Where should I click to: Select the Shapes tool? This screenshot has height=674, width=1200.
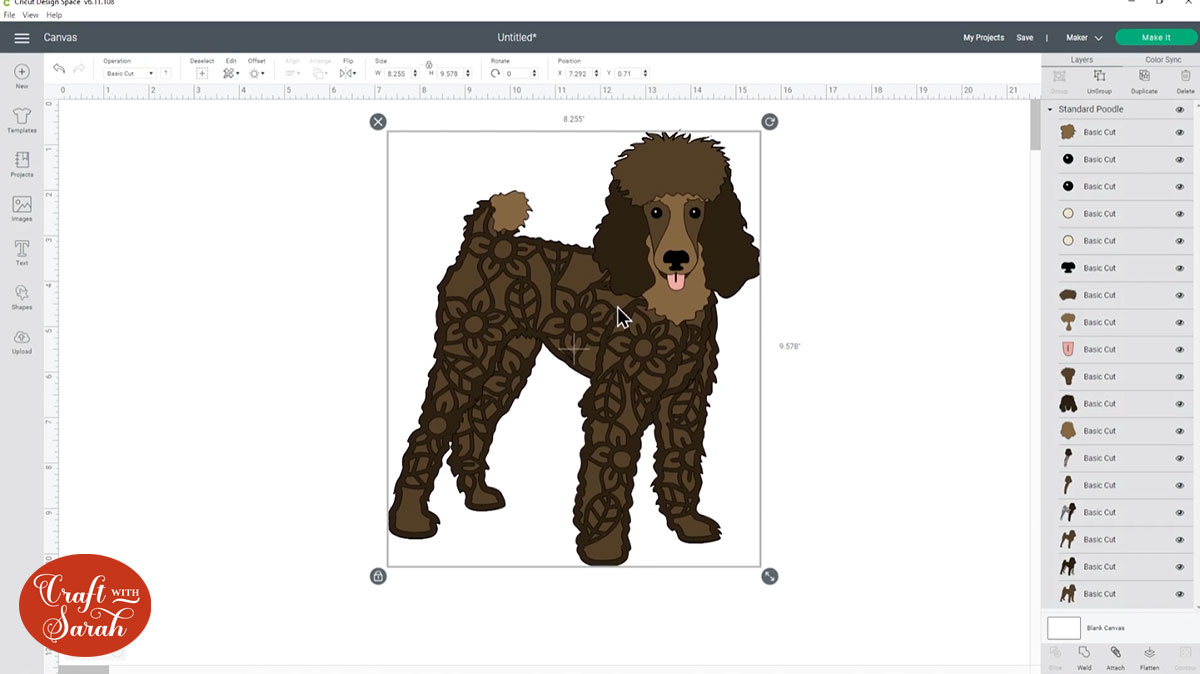[22, 296]
